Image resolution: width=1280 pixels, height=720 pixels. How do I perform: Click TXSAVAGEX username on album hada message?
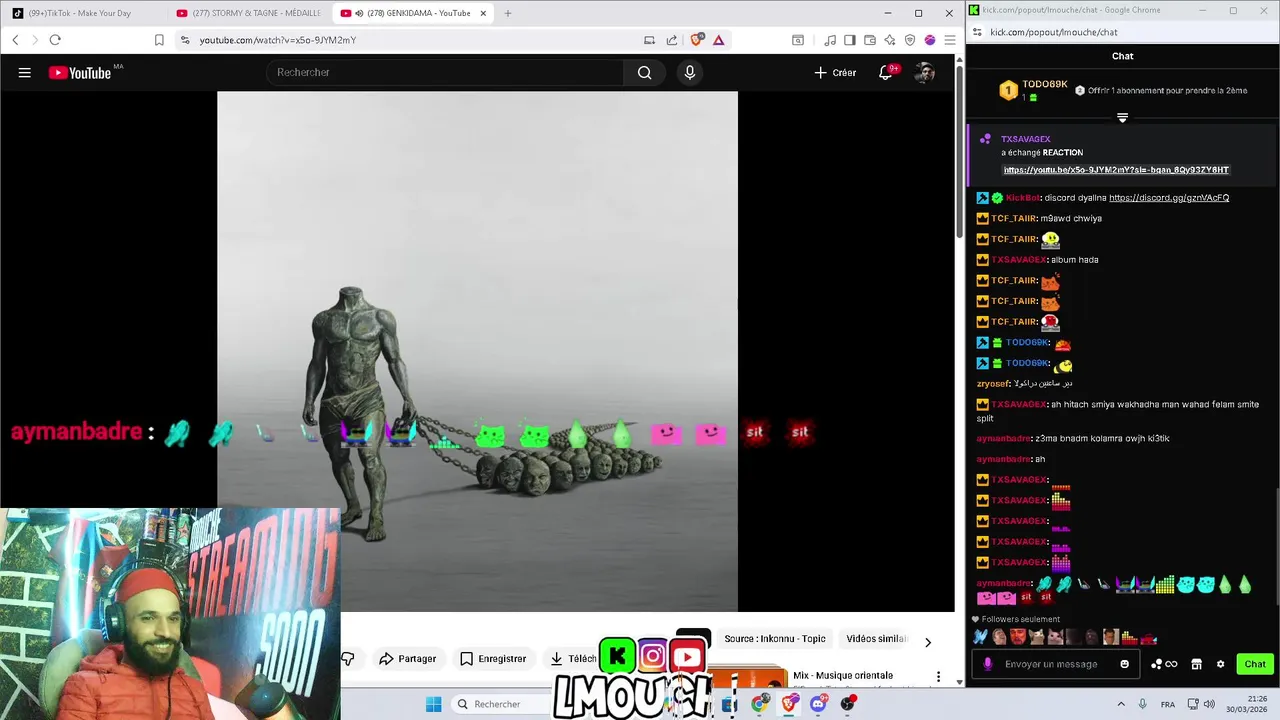tap(1019, 260)
